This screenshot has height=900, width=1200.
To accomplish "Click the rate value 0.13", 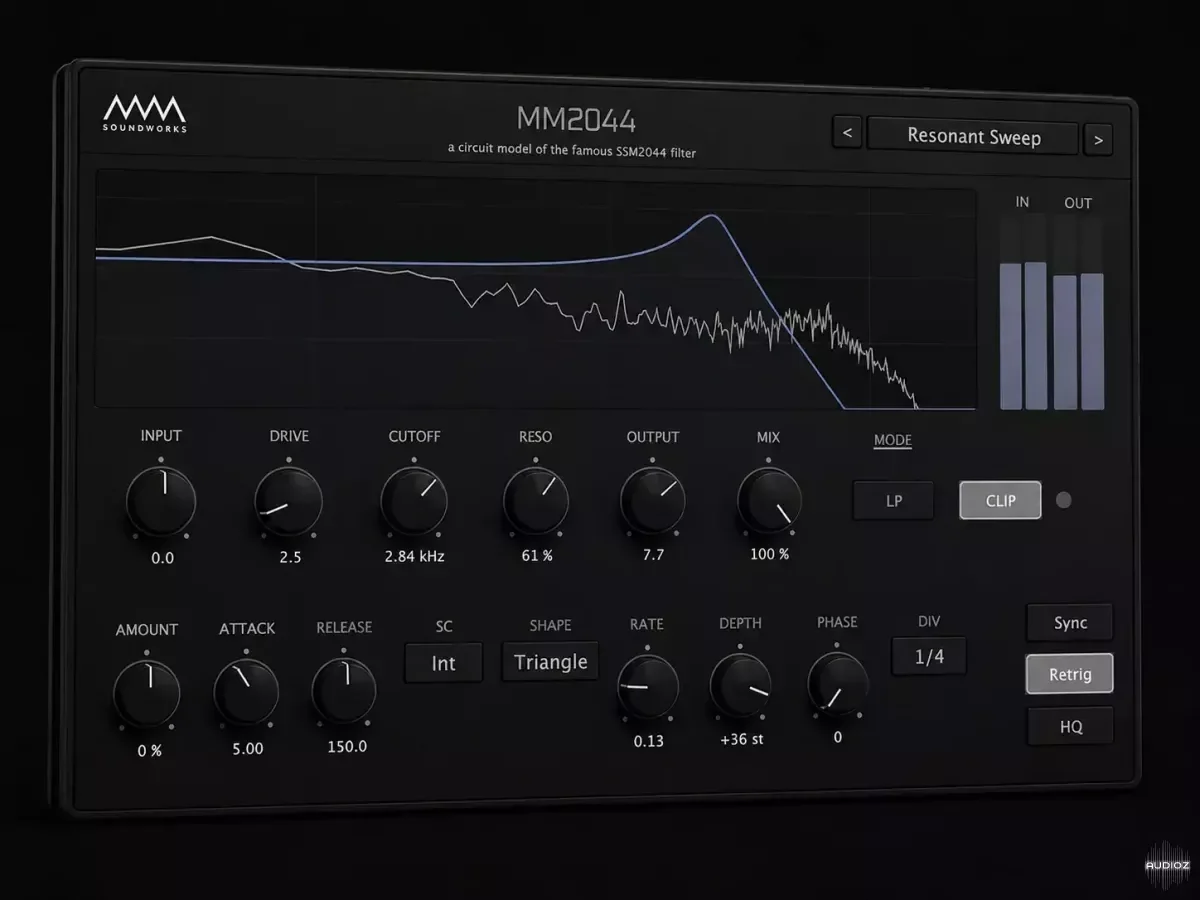I will click(648, 741).
